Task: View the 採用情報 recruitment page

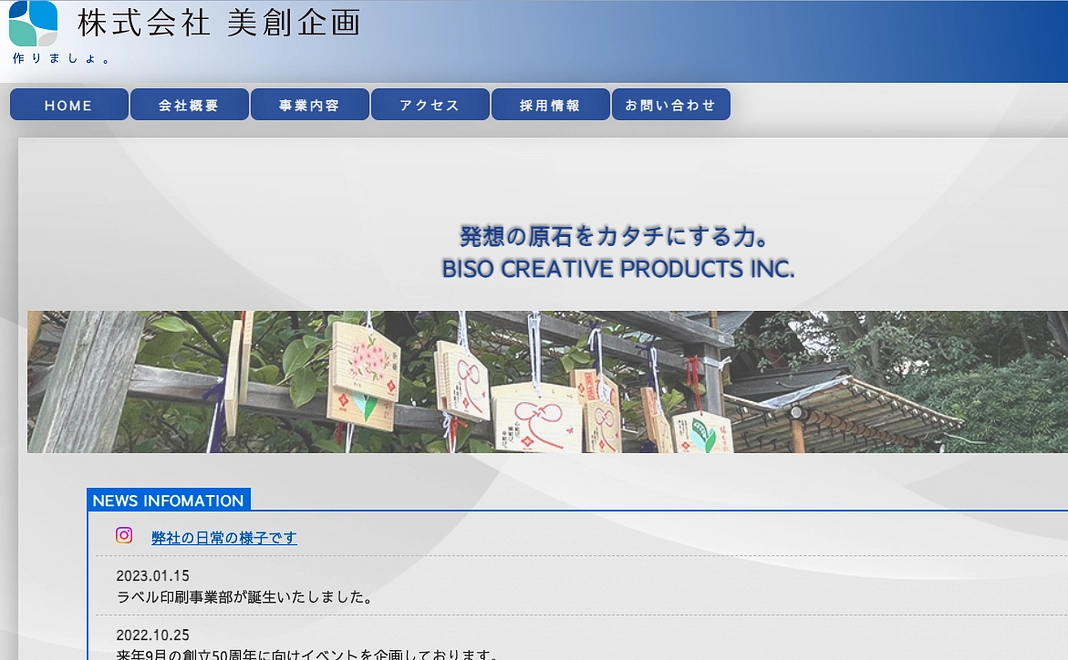Action: (x=550, y=104)
